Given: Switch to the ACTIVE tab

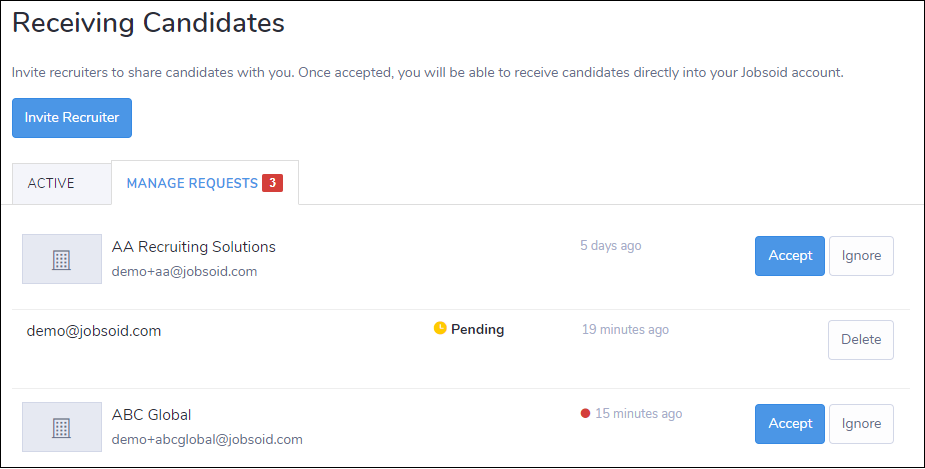Looking at the screenshot, I should tap(51, 184).
